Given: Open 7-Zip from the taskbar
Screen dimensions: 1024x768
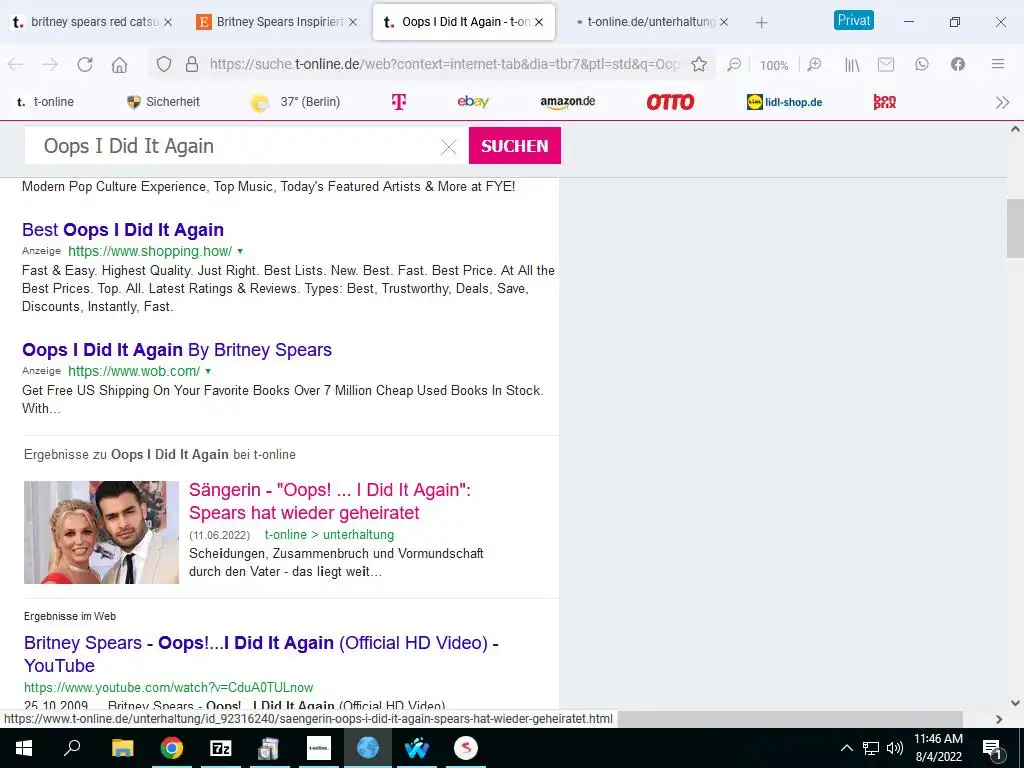Looking at the screenshot, I should click(x=221, y=748).
